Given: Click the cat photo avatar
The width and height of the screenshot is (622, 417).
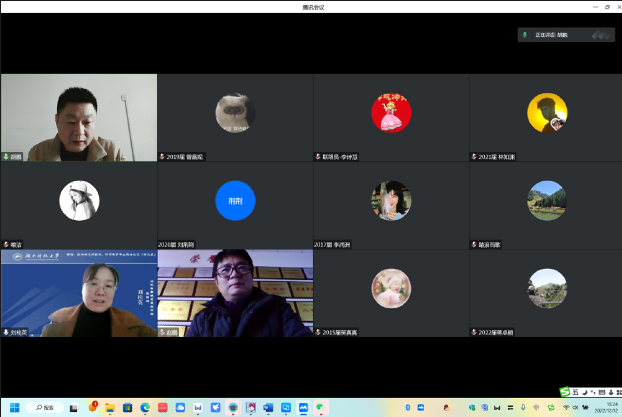Looking at the screenshot, I should pos(235,113).
